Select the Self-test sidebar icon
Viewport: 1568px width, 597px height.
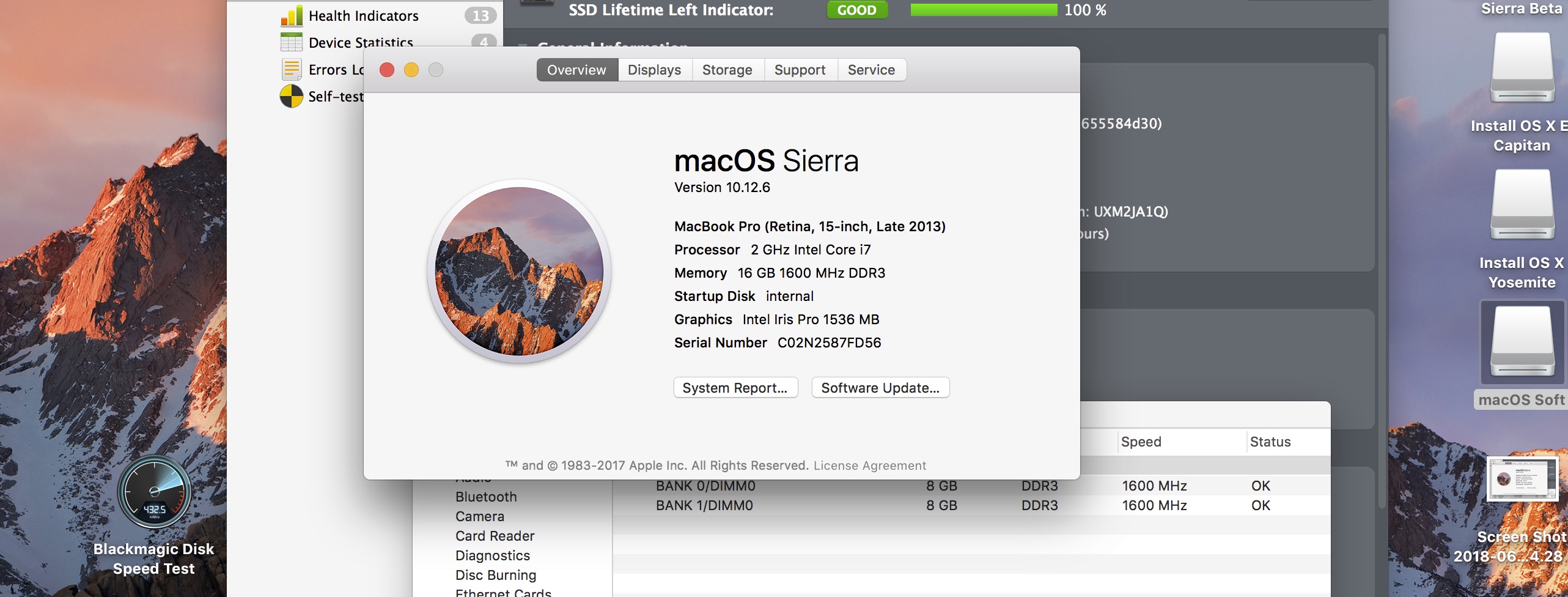(x=292, y=97)
